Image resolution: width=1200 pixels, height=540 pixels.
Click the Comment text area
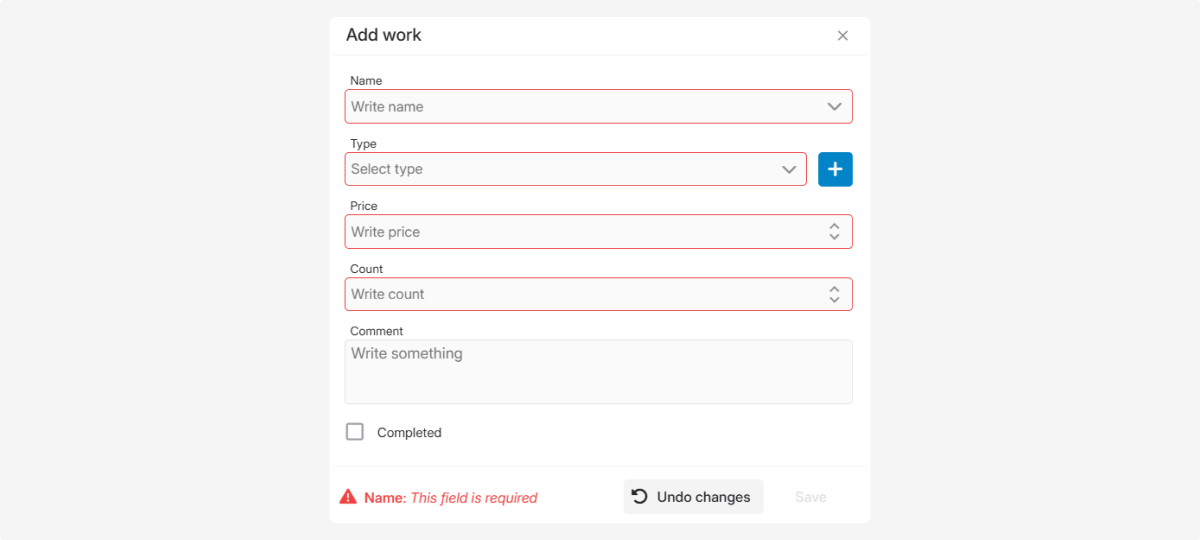(598, 372)
